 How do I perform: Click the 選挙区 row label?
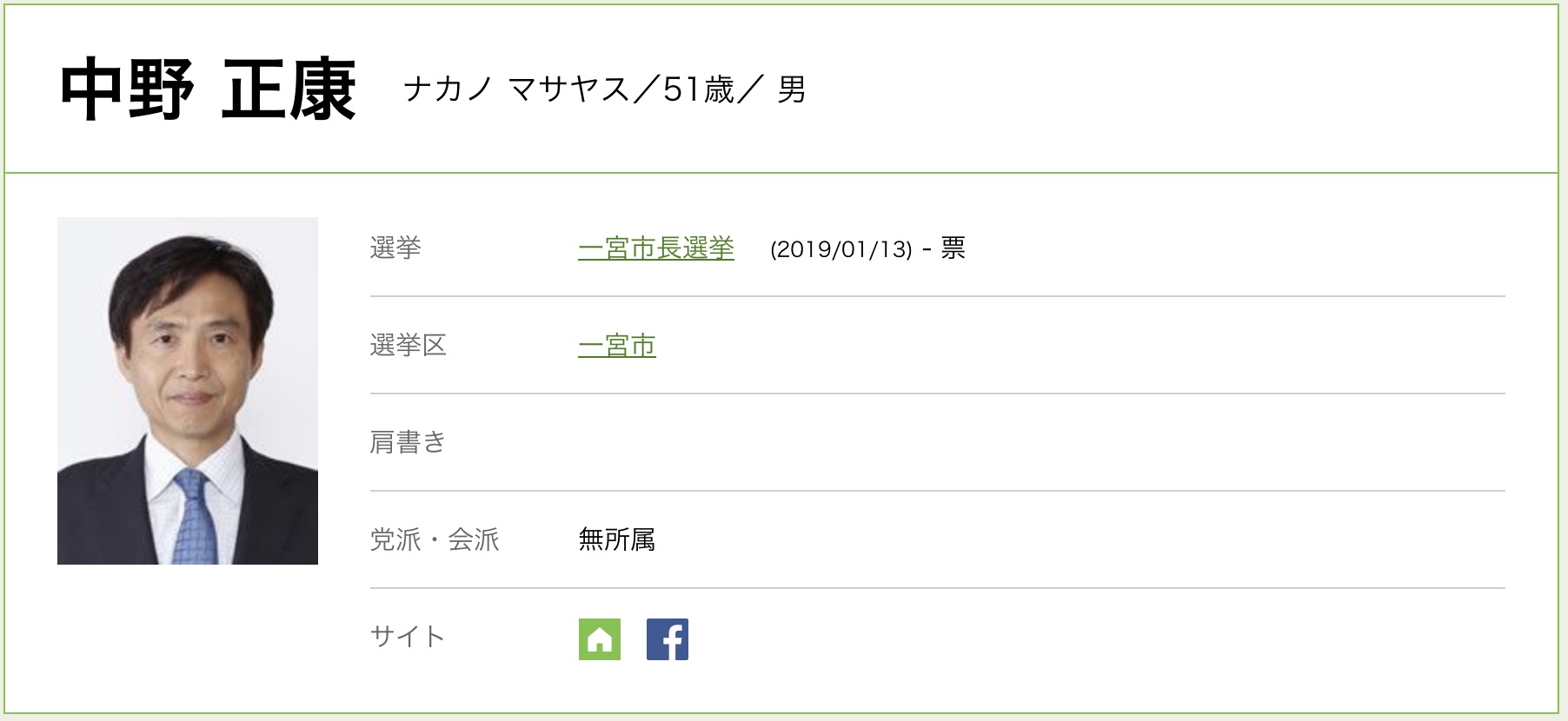tap(408, 346)
